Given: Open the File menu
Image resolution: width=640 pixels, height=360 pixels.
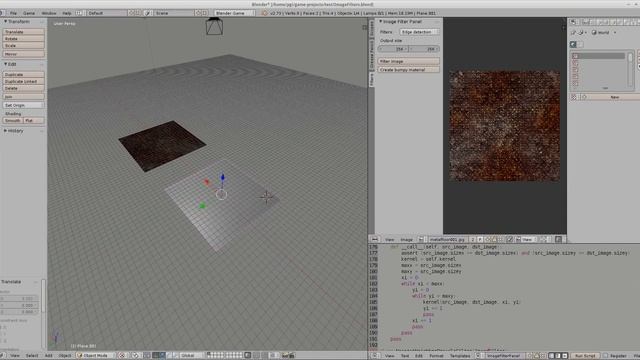Looking at the screenshot, I should (x=13, y=13).
